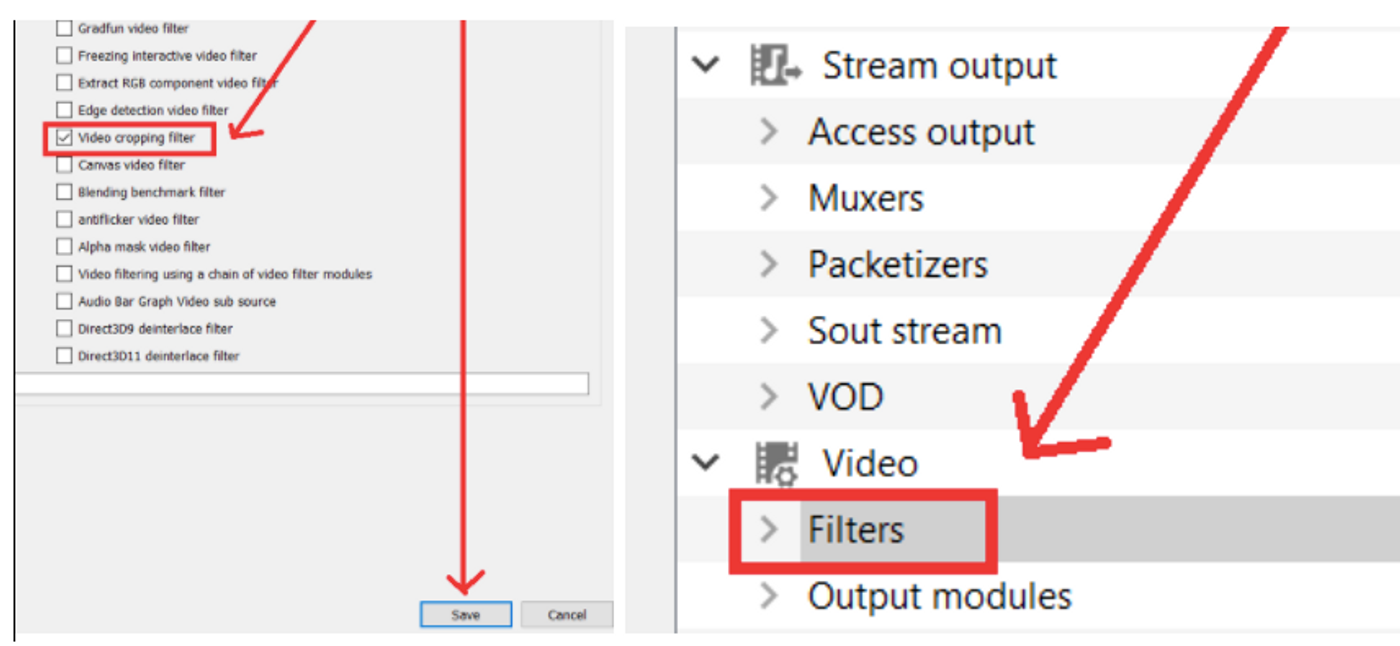The width and height of the screenshot is (1400, 646).
Task: Expand the Muxers node arrow
Action: (x=768, y=198)
